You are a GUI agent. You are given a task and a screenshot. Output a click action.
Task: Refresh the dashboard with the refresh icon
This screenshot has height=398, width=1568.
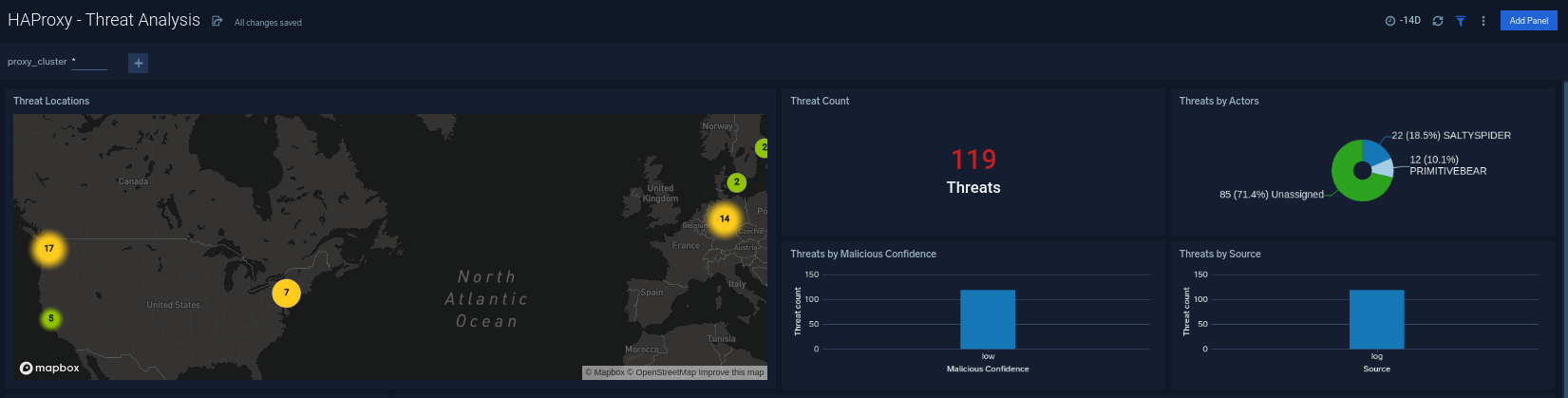(x=1438, y=21)
